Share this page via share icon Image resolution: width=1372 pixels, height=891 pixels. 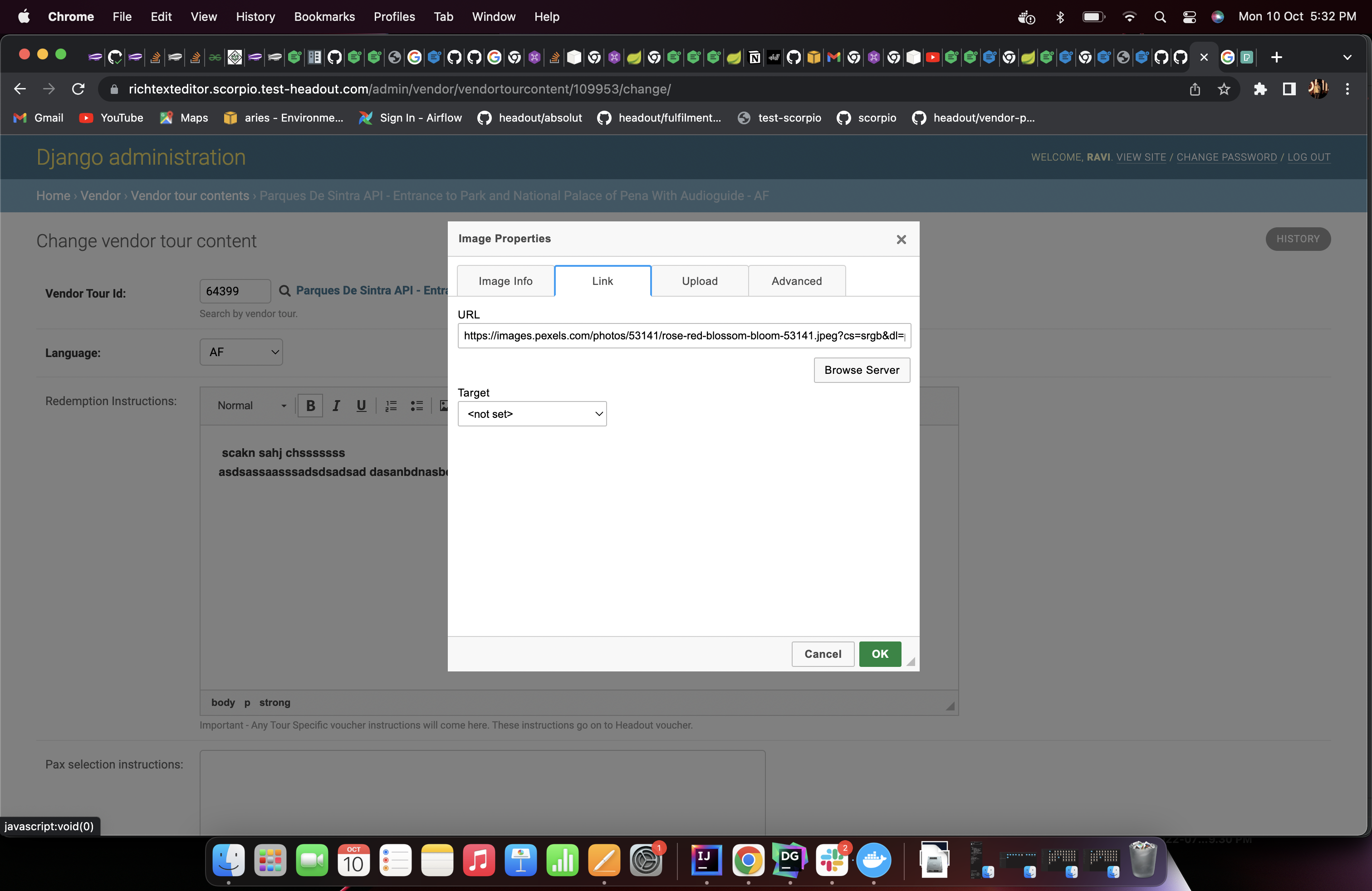click(x=1195, y=89)
